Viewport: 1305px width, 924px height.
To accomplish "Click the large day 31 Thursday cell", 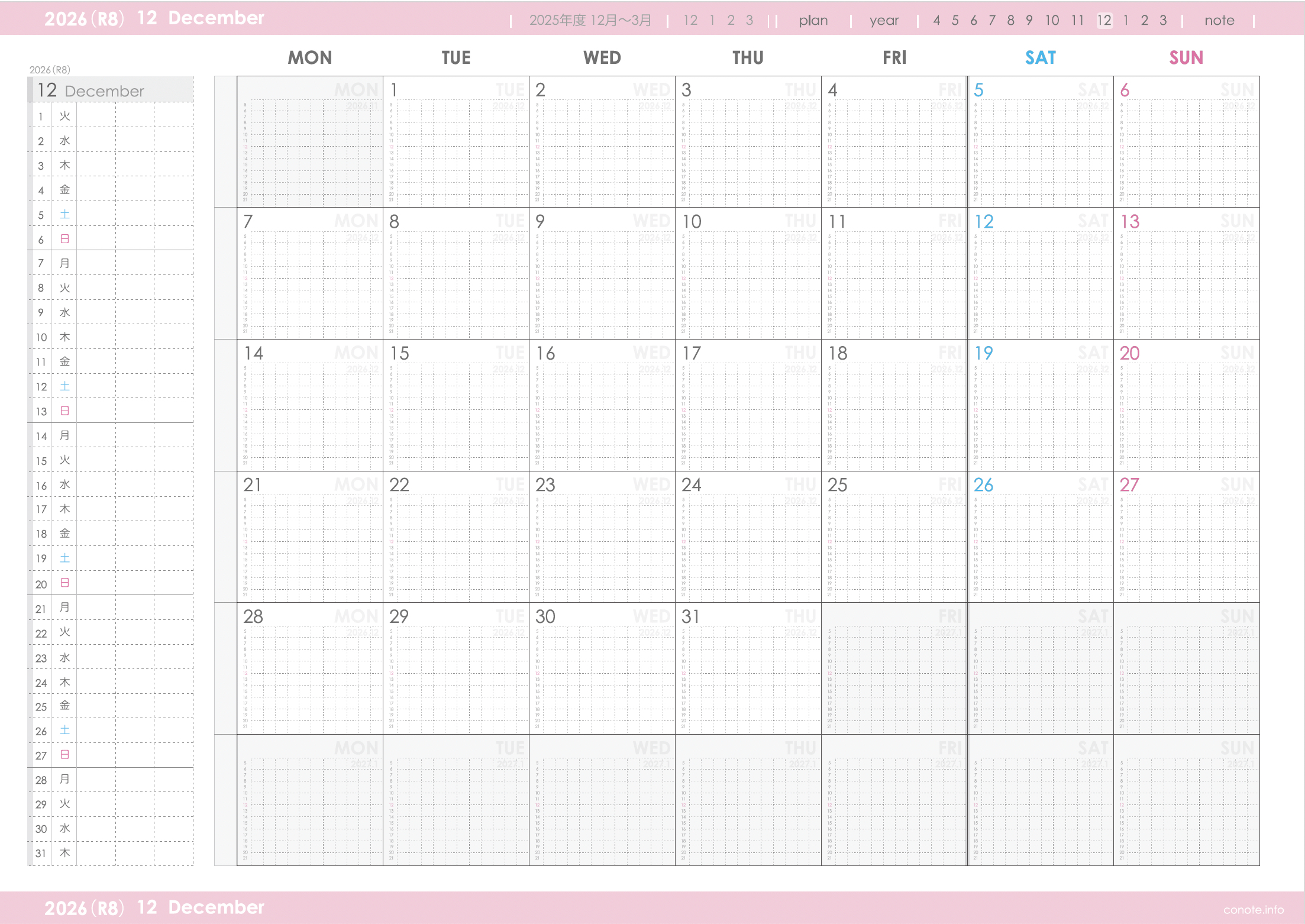I will (748, 668).
